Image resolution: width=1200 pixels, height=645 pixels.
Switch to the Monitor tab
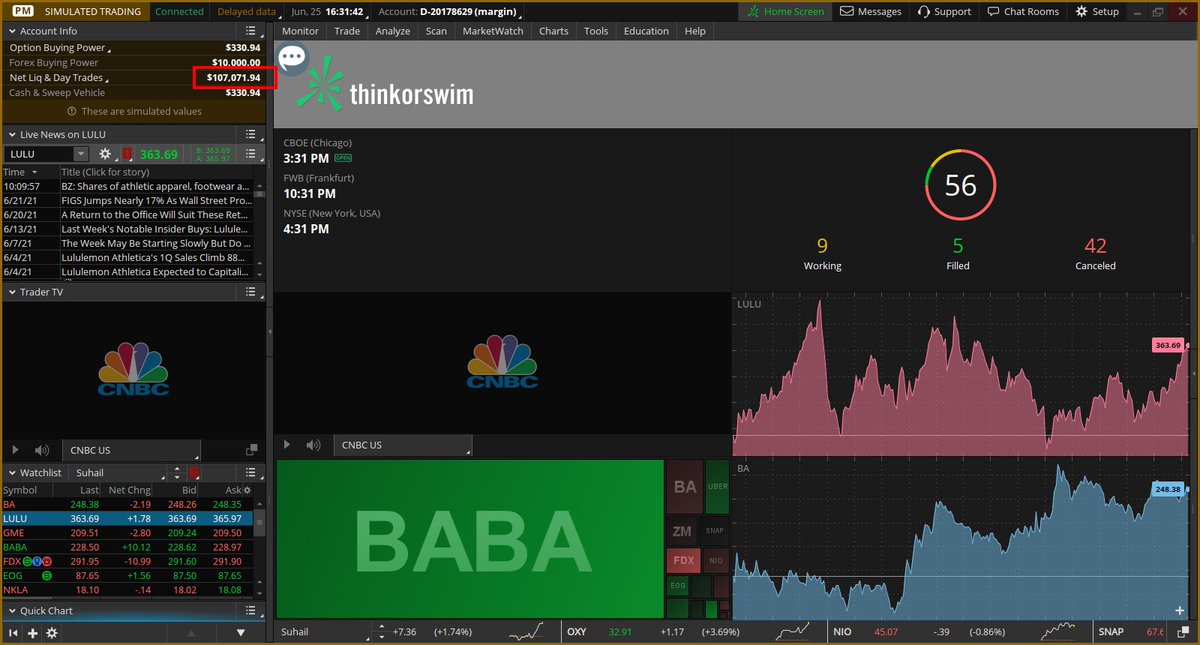click(x=300, y=31)
